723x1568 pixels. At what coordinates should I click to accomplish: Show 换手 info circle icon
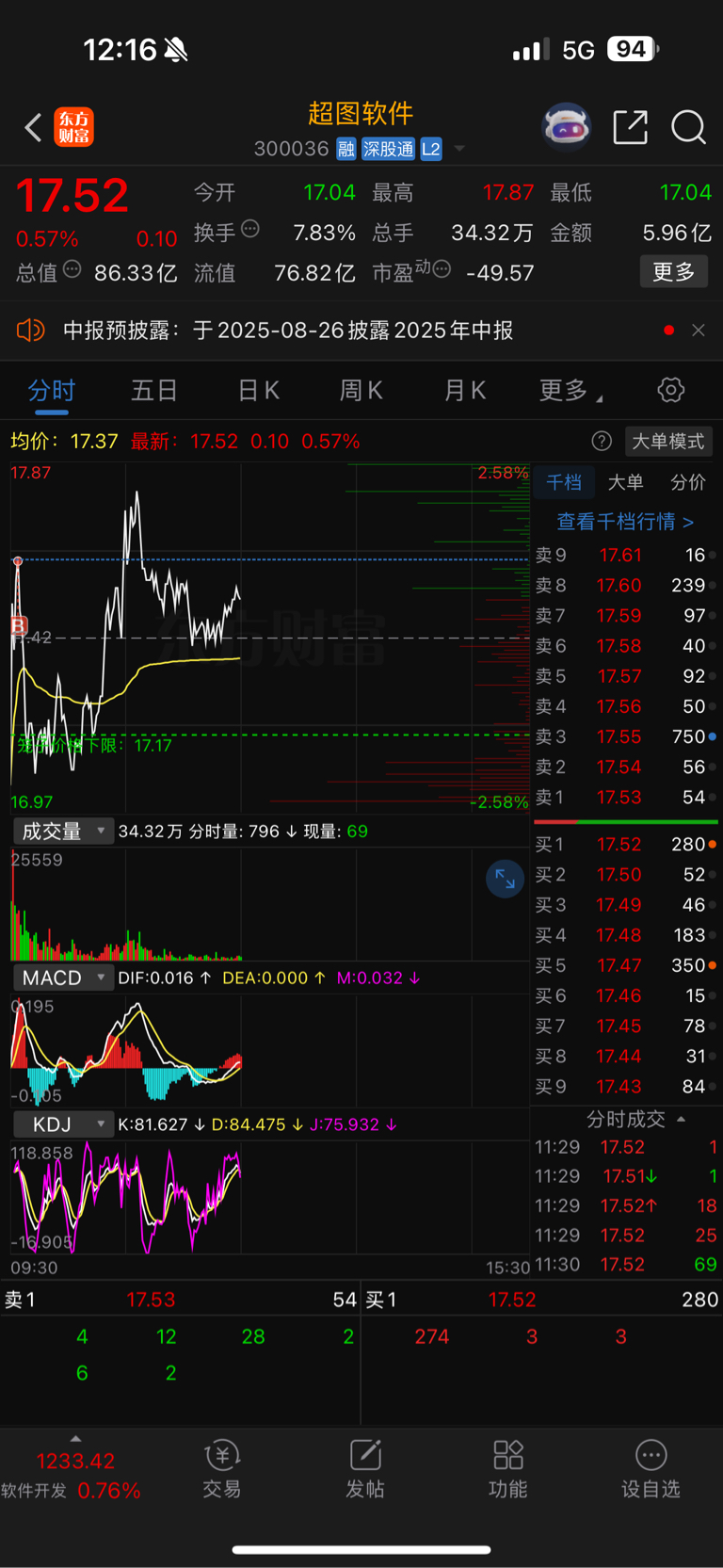(x=250, y=229)
